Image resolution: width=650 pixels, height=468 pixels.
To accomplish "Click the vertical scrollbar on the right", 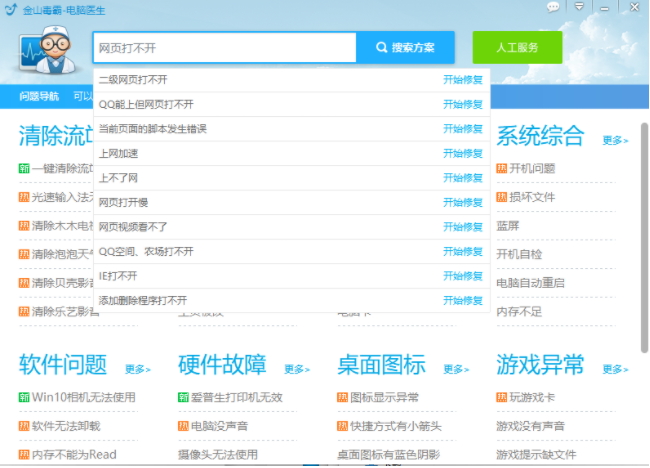I will click(644, 240).
